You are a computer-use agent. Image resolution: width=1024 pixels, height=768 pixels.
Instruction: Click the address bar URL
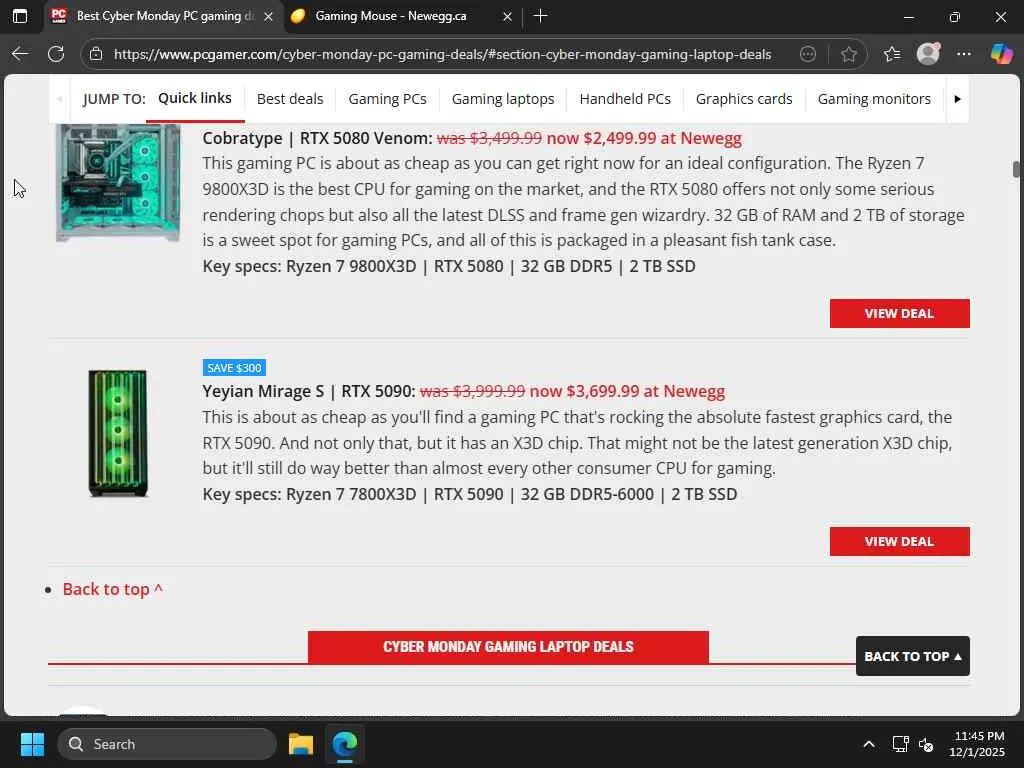coord(442,54)
